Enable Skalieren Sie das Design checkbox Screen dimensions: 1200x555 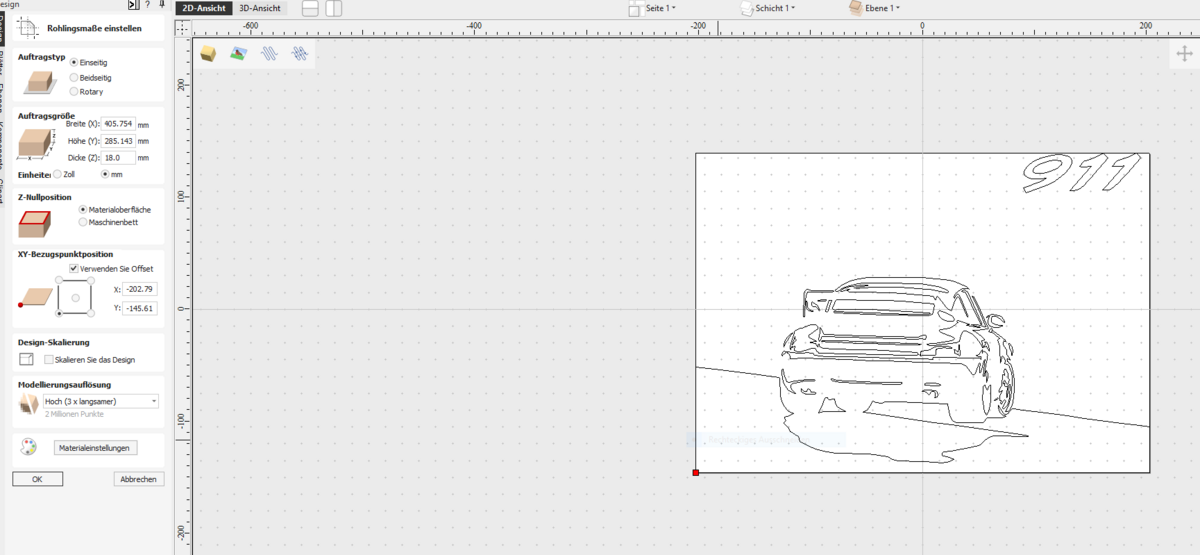50,359
